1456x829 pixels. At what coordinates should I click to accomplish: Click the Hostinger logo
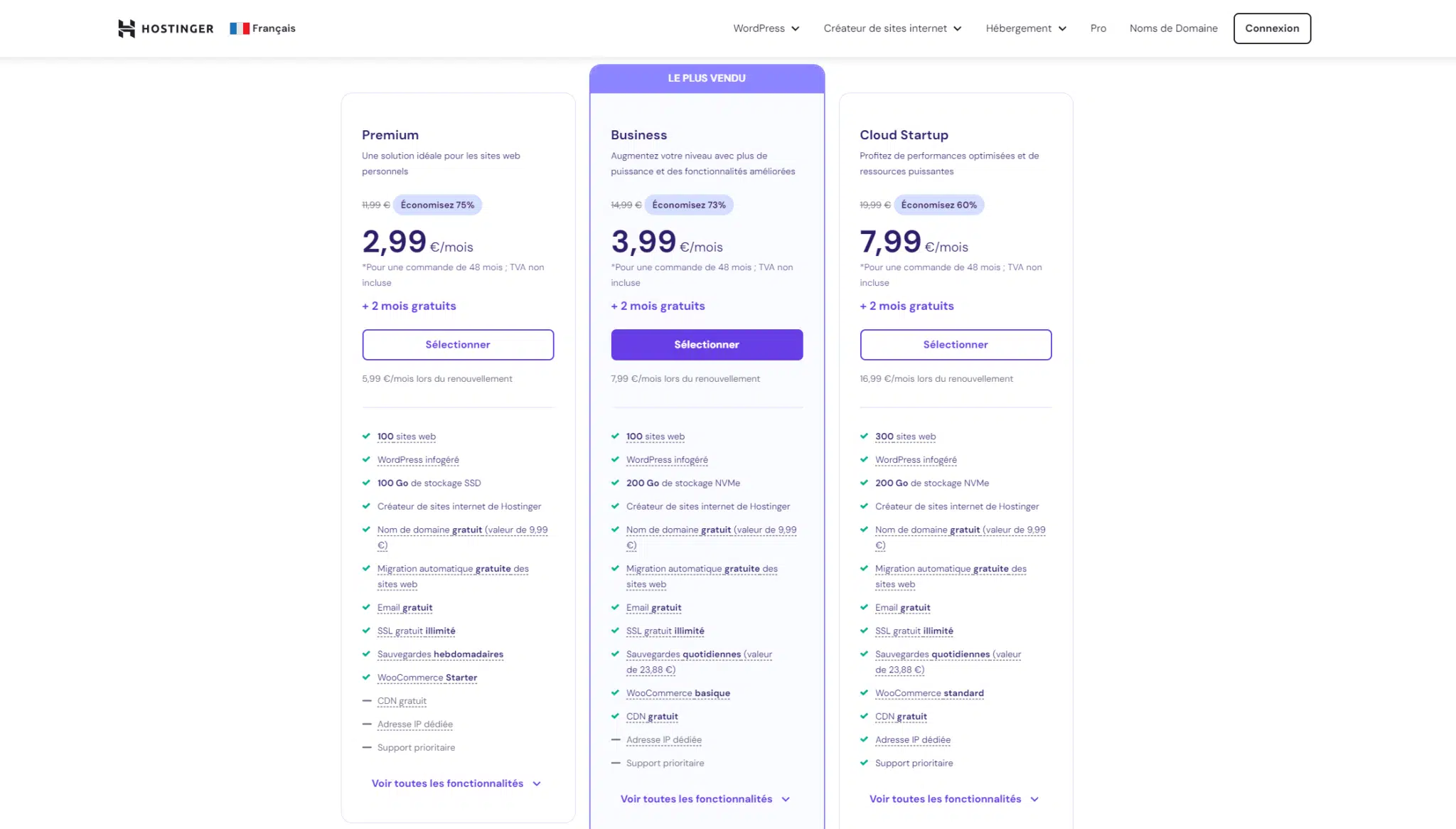point(166,28)
